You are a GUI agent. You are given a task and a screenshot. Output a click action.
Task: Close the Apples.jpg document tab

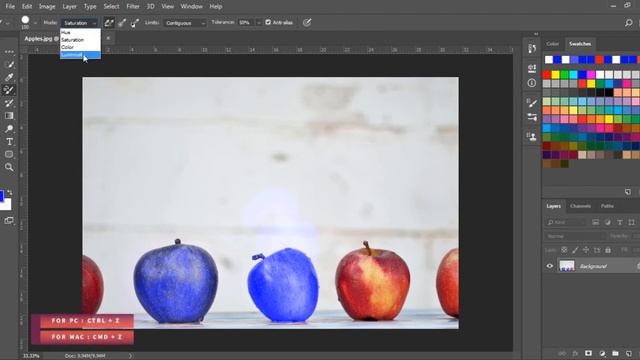point(108,38)
